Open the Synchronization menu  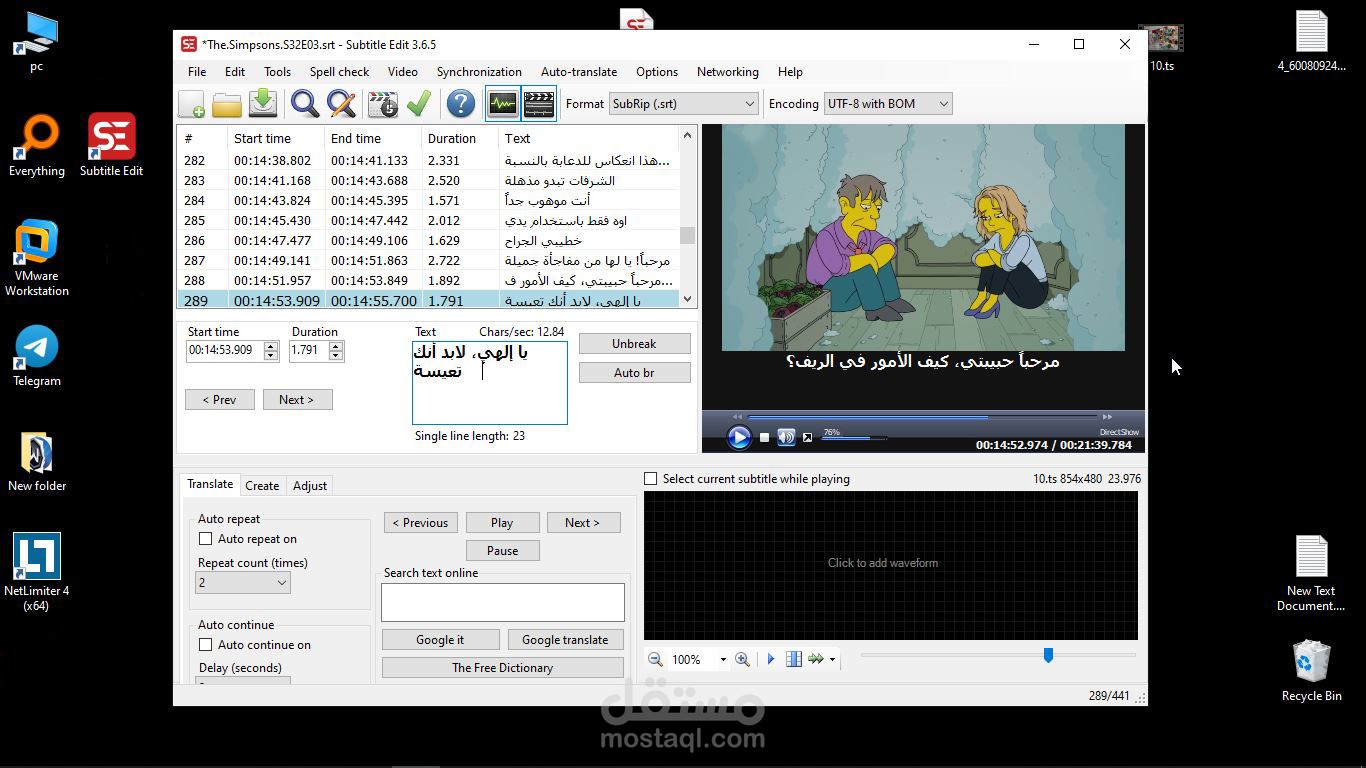[x=479, y=72]
